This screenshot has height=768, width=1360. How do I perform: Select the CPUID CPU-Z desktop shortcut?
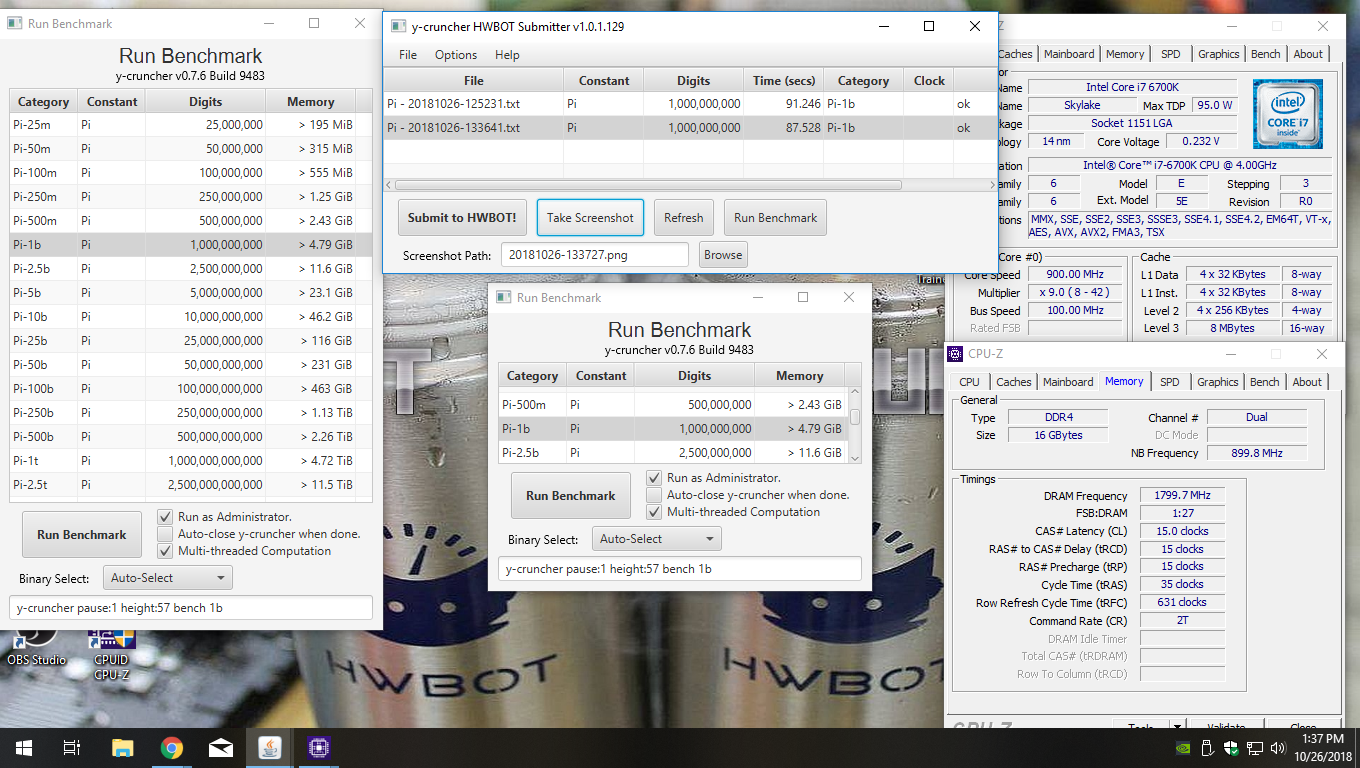[111, 653]
